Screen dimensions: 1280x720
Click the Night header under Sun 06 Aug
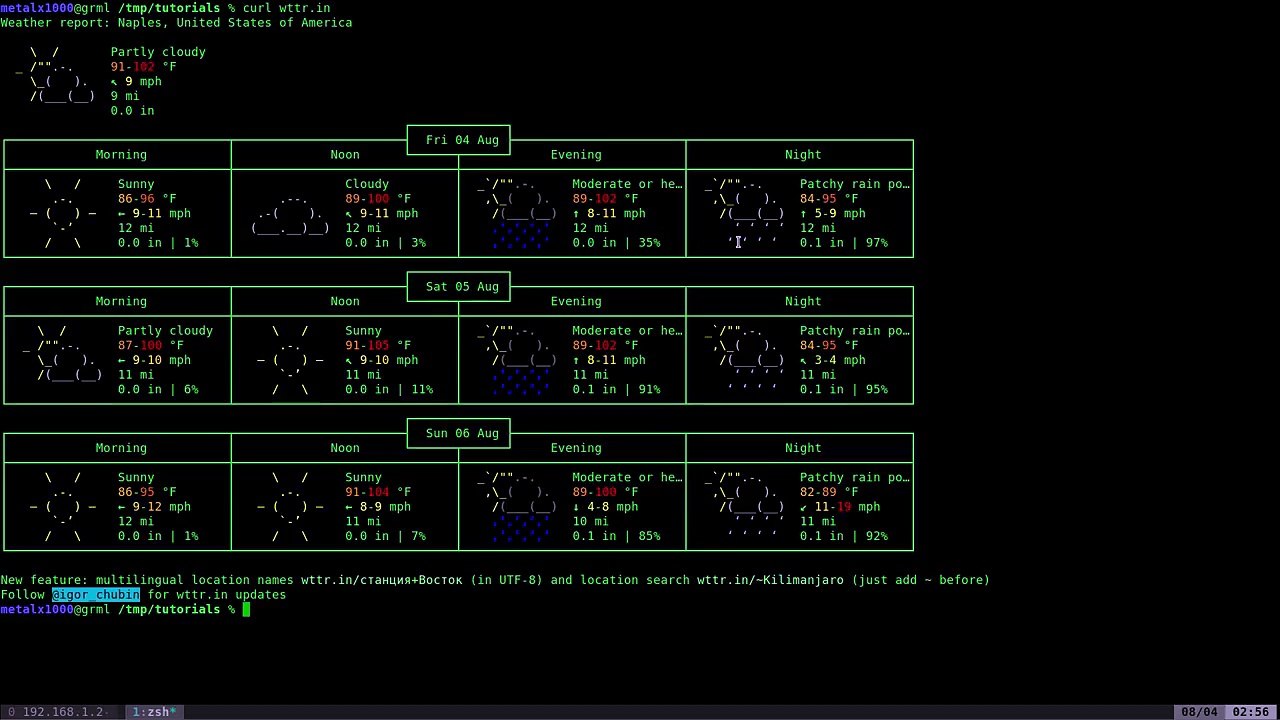803,448
